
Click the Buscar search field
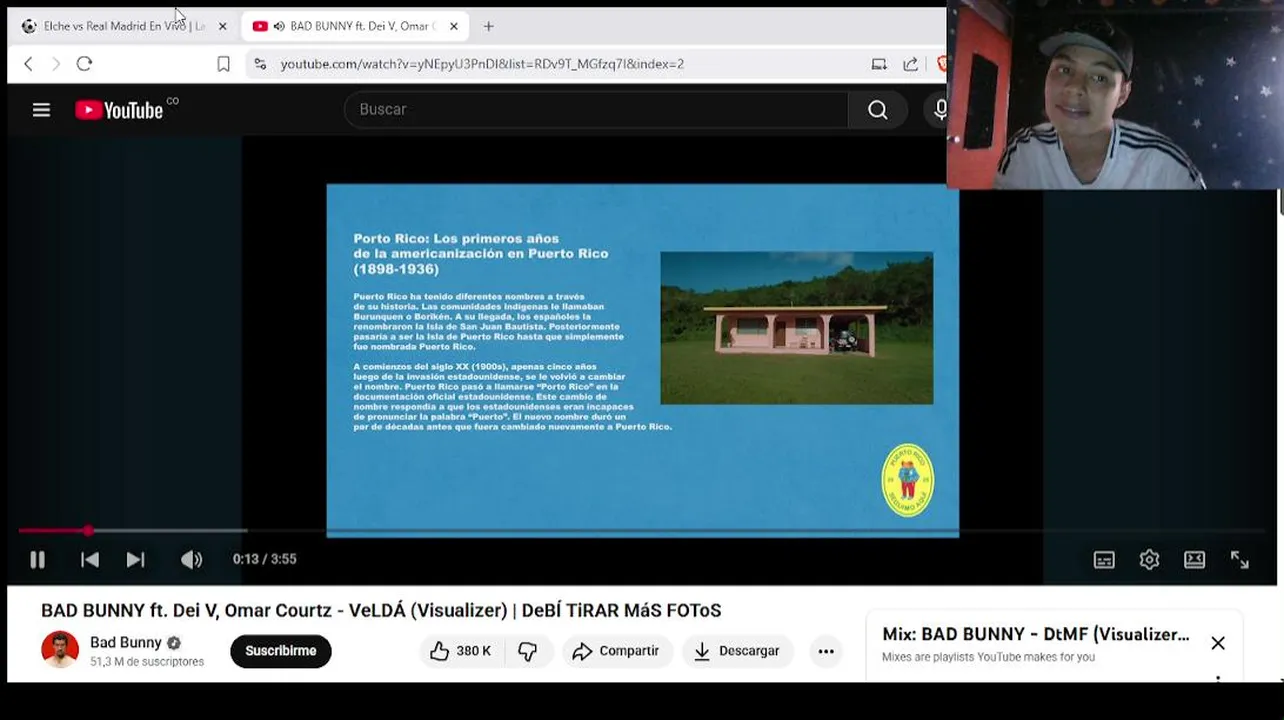click(x=596, y=110)
